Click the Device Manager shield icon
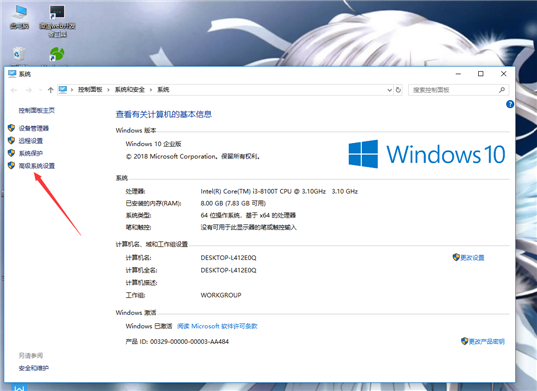 (x=11, y=128)
